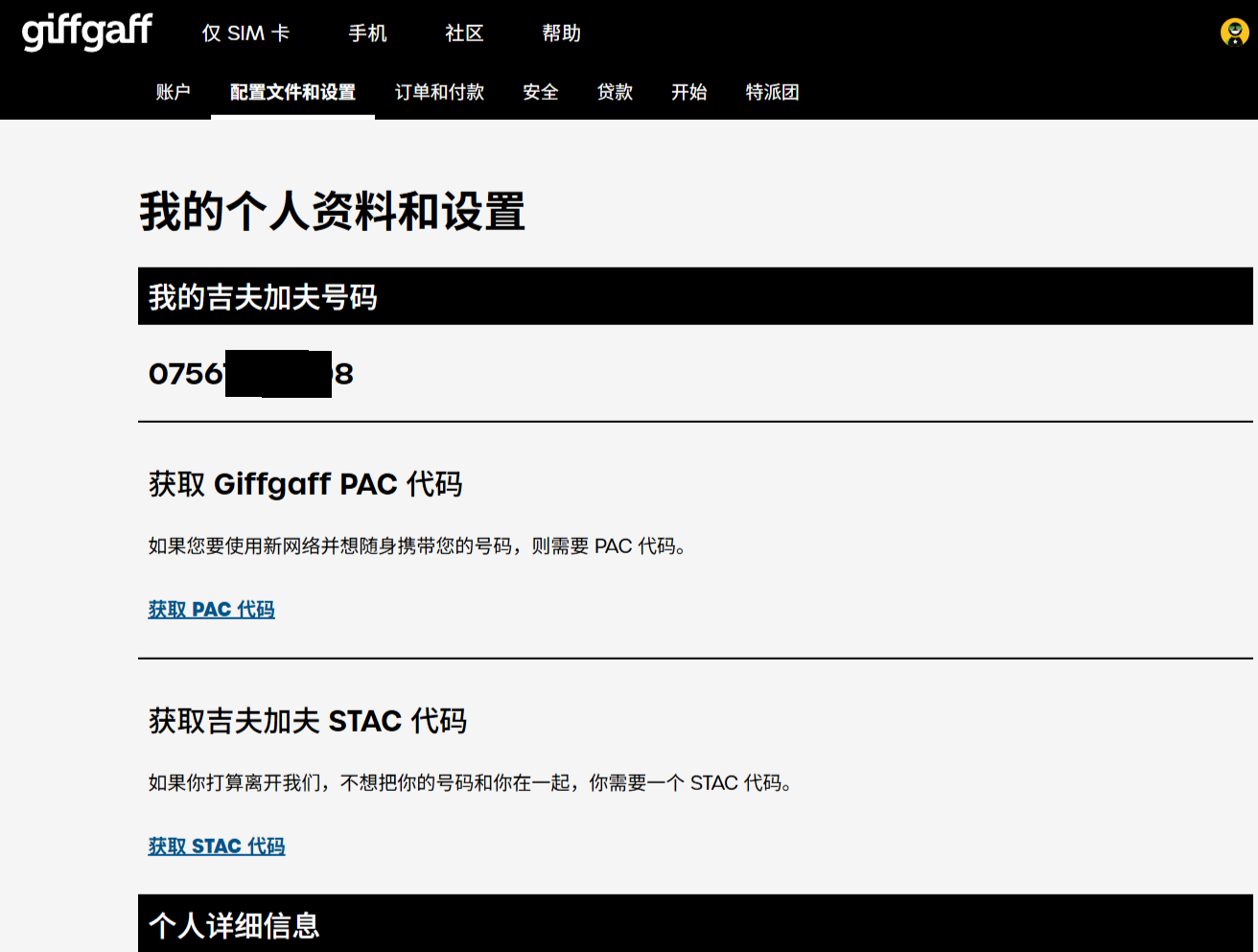Open the 仅 SIM 卡 menu
Screen dimensions: 1258x952
coord(245,34)
